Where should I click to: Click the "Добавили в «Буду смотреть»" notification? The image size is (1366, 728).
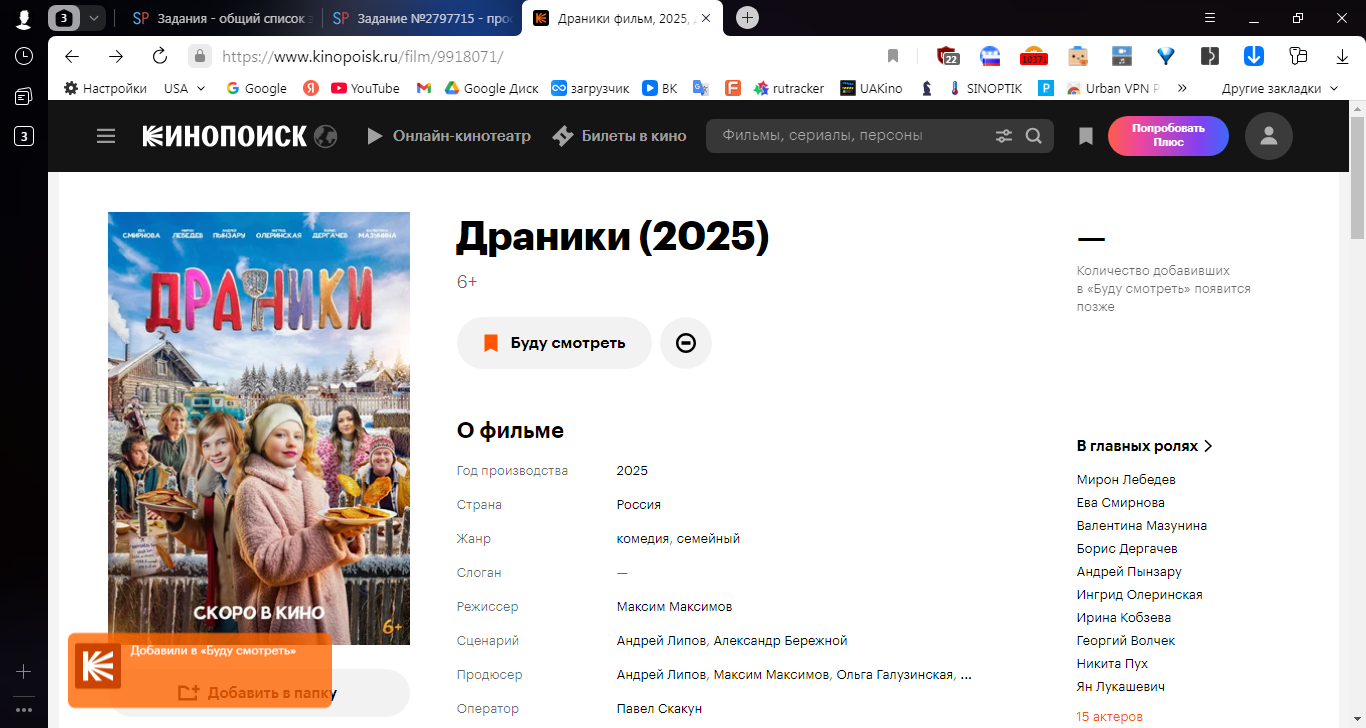pyautogui.click(x=200, y=670)
